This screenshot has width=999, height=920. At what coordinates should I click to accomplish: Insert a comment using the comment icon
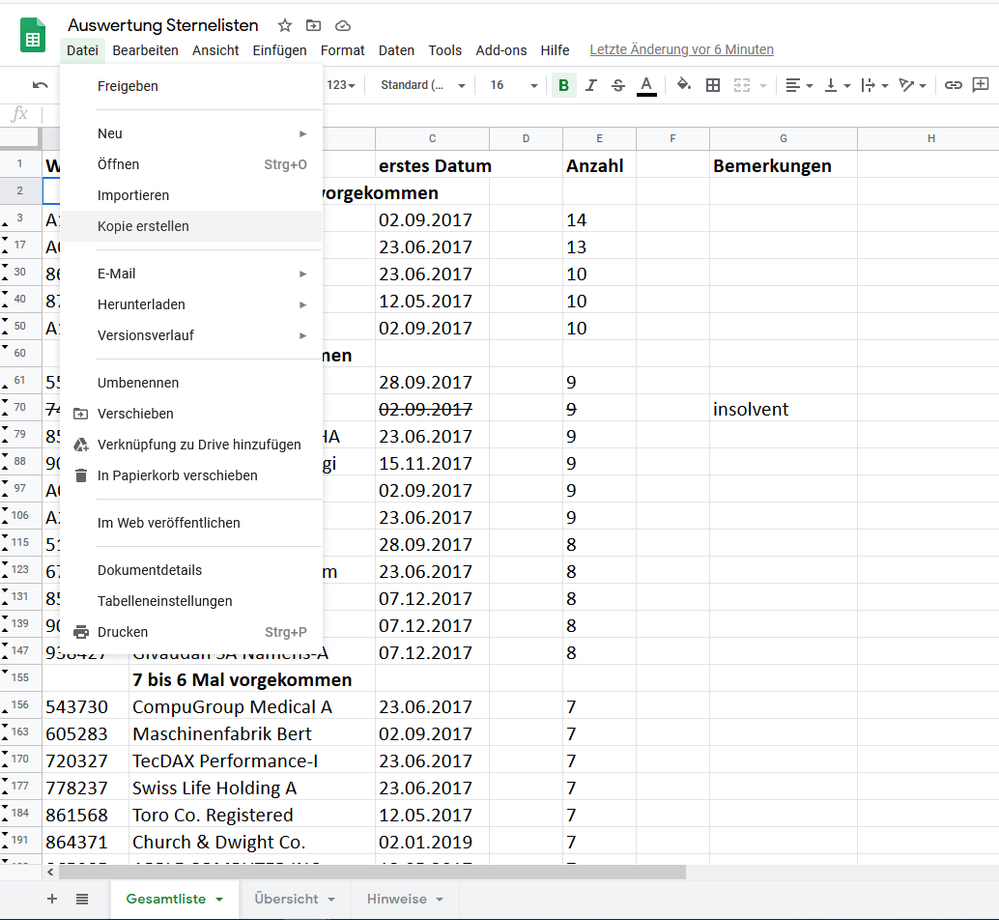pos(981,85)
